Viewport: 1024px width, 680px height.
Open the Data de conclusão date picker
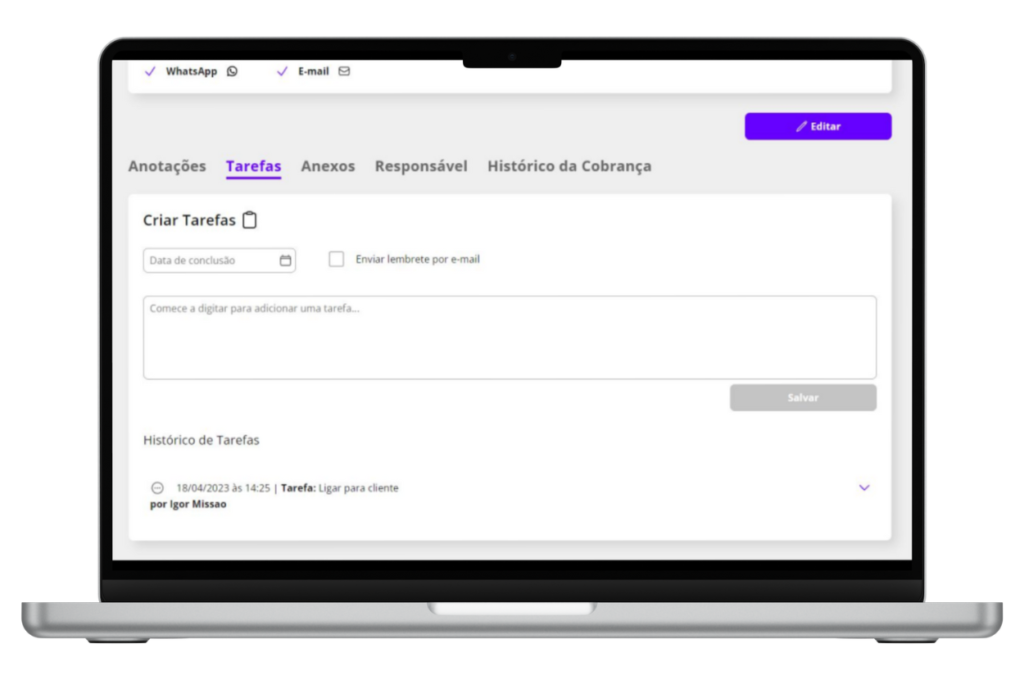coord(219,261)
